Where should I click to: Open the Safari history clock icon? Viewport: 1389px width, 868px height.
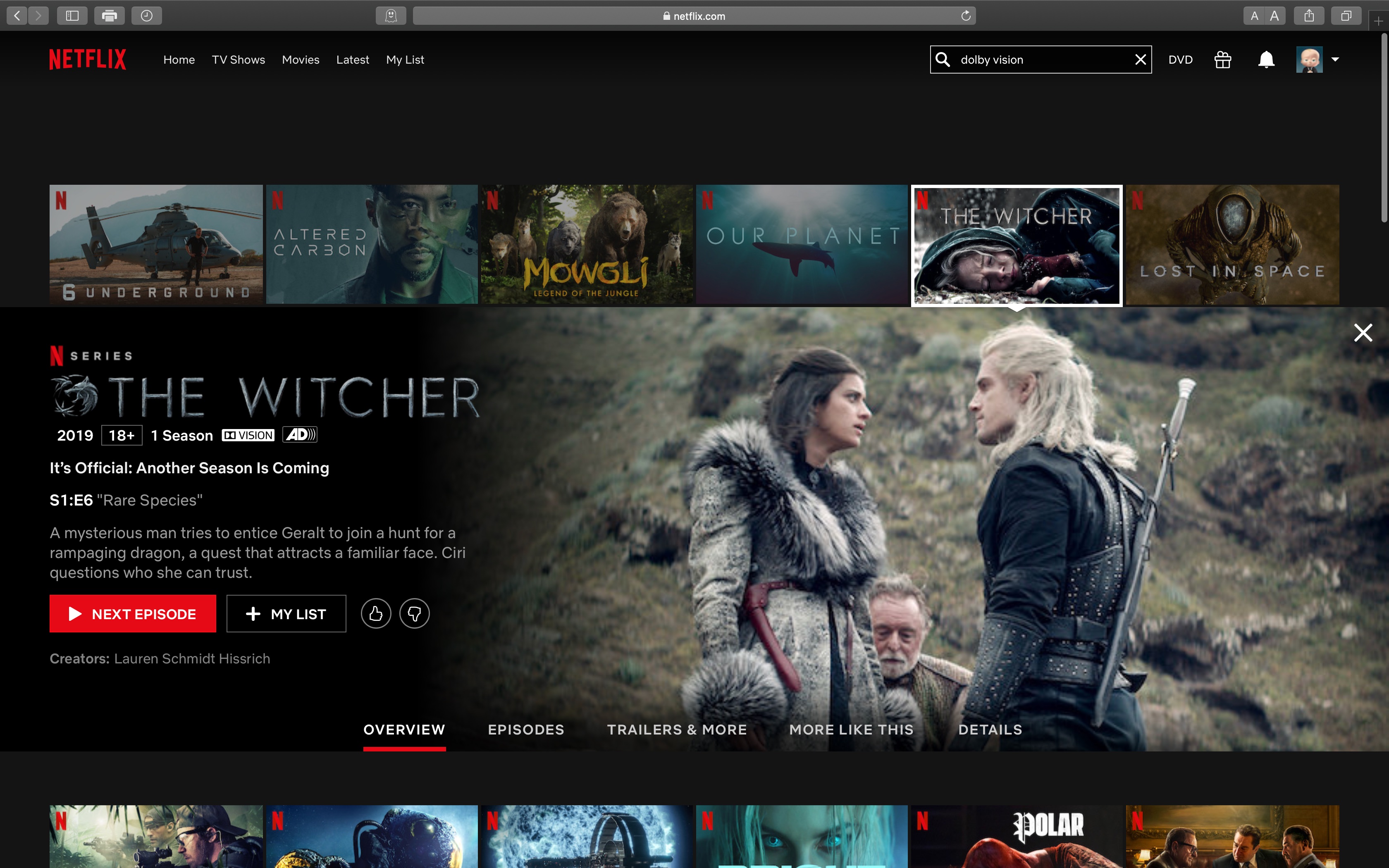(x=146, y=16)
